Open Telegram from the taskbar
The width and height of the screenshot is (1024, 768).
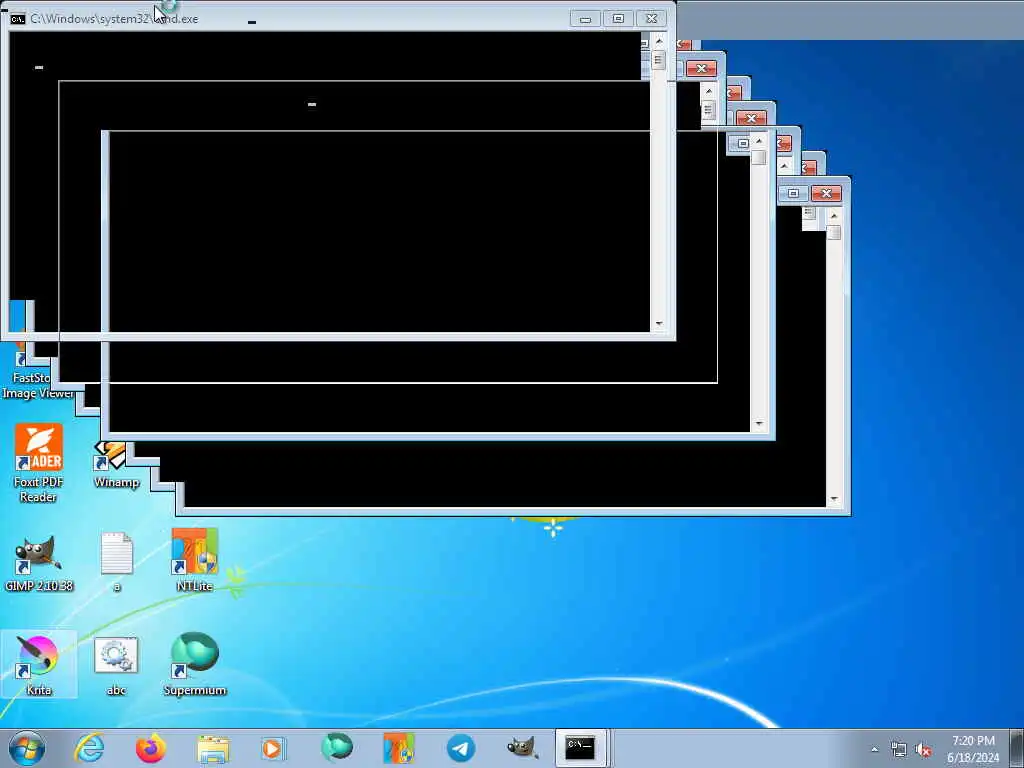(x=461, y=748)
